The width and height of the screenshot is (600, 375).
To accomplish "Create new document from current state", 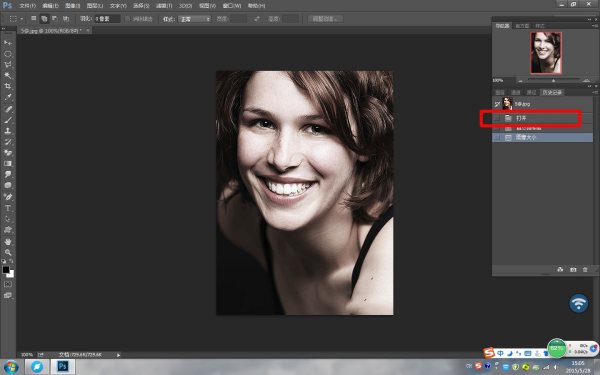I will click(x=560, y=270).
